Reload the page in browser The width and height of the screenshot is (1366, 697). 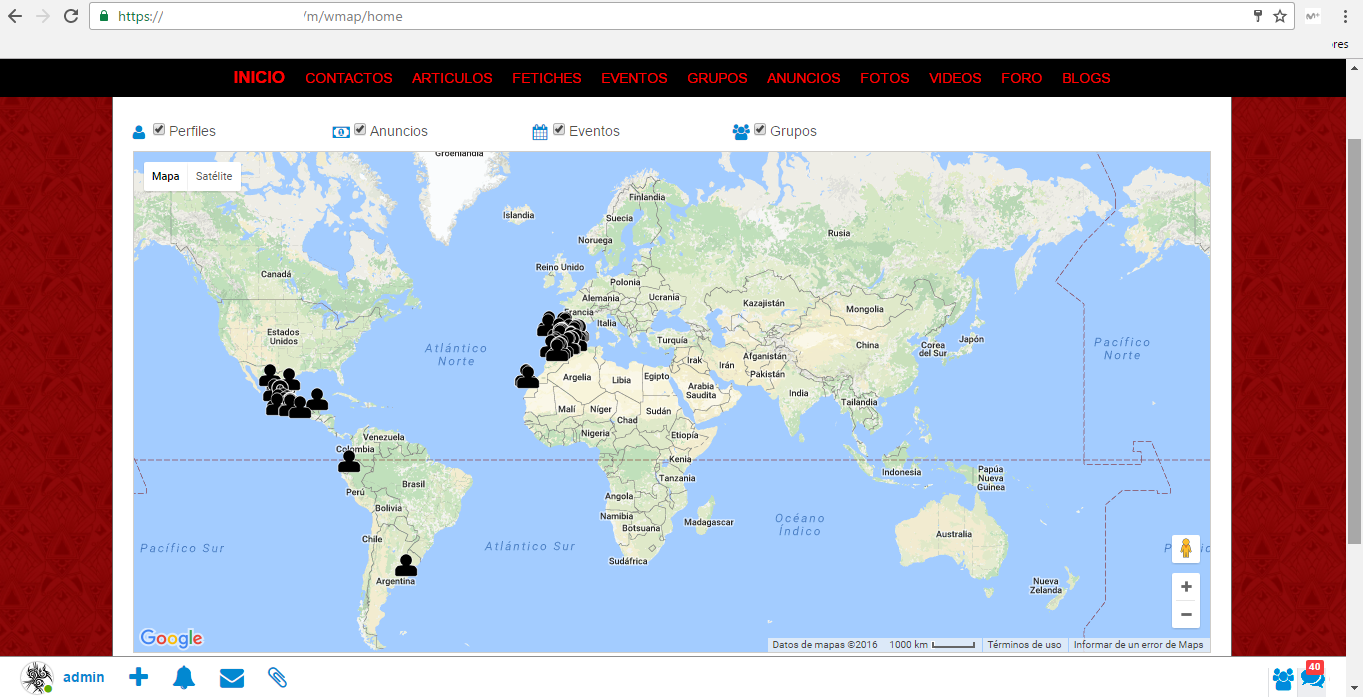pyautogui.click(x=71, y=16)
